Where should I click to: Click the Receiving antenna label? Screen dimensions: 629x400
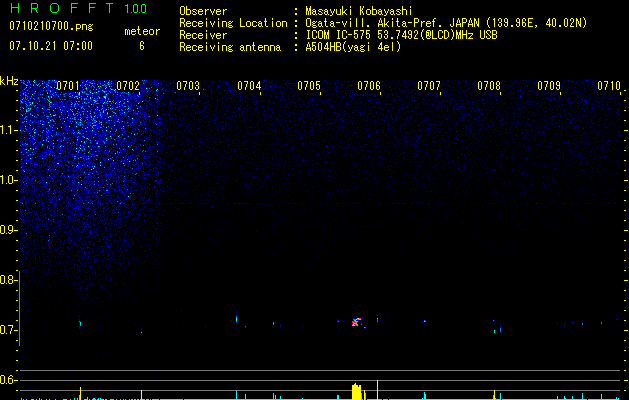230,47
